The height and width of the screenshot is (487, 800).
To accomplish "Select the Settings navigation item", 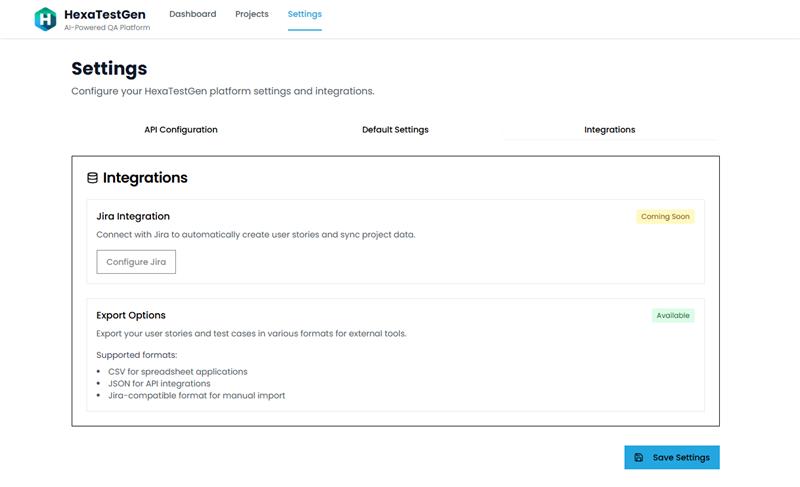I will 304,15.
